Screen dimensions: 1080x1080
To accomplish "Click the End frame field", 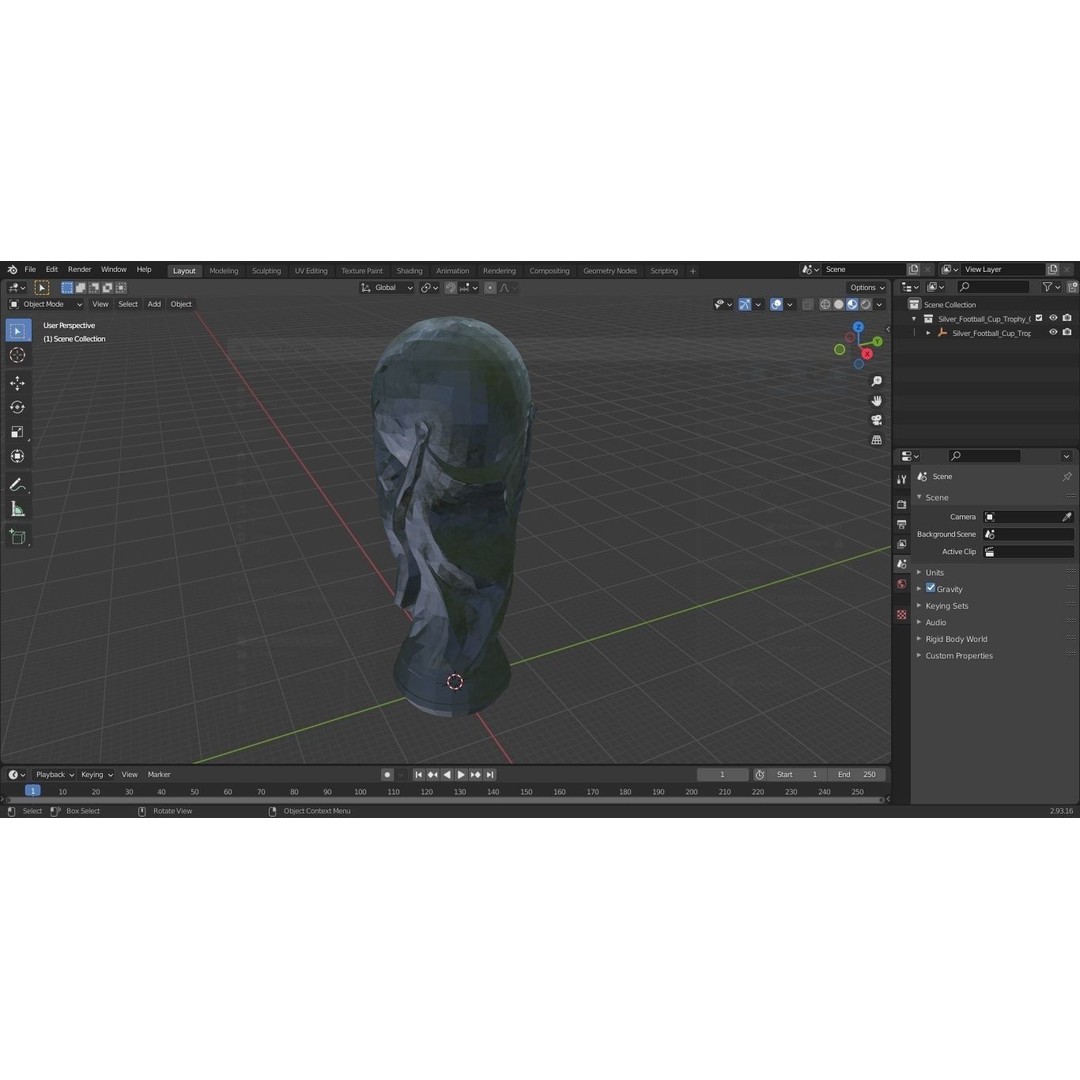I will coord(858,775).
